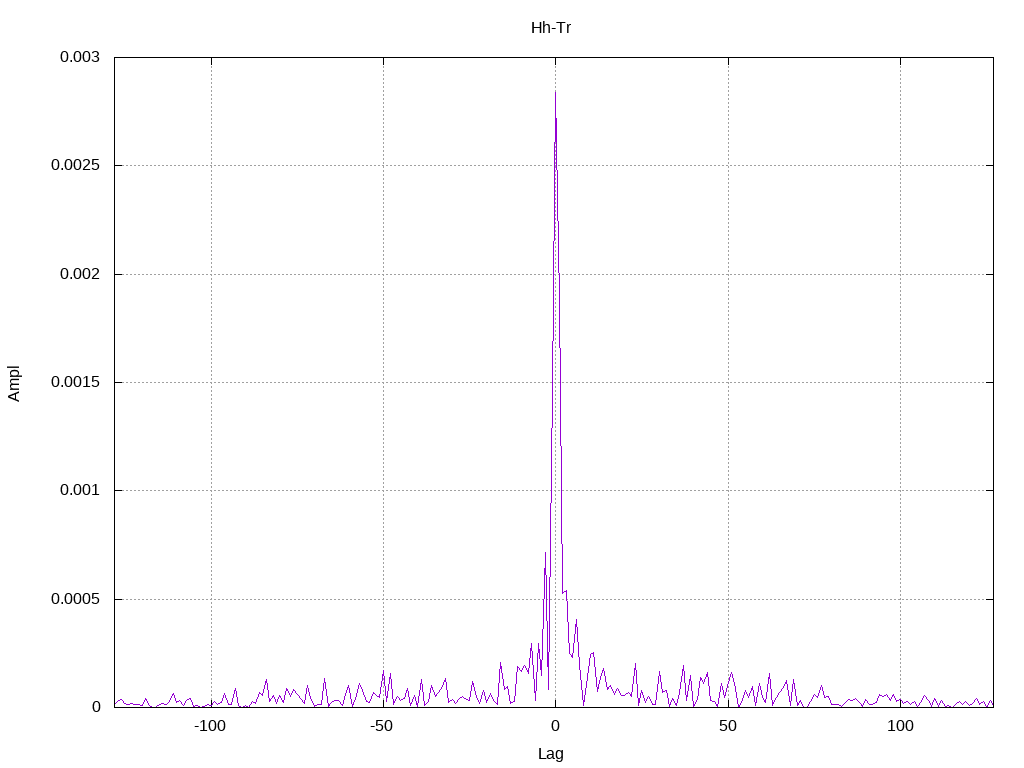Click the -100 x-axis tick label
1024x768 pixels.
(210, 726)
